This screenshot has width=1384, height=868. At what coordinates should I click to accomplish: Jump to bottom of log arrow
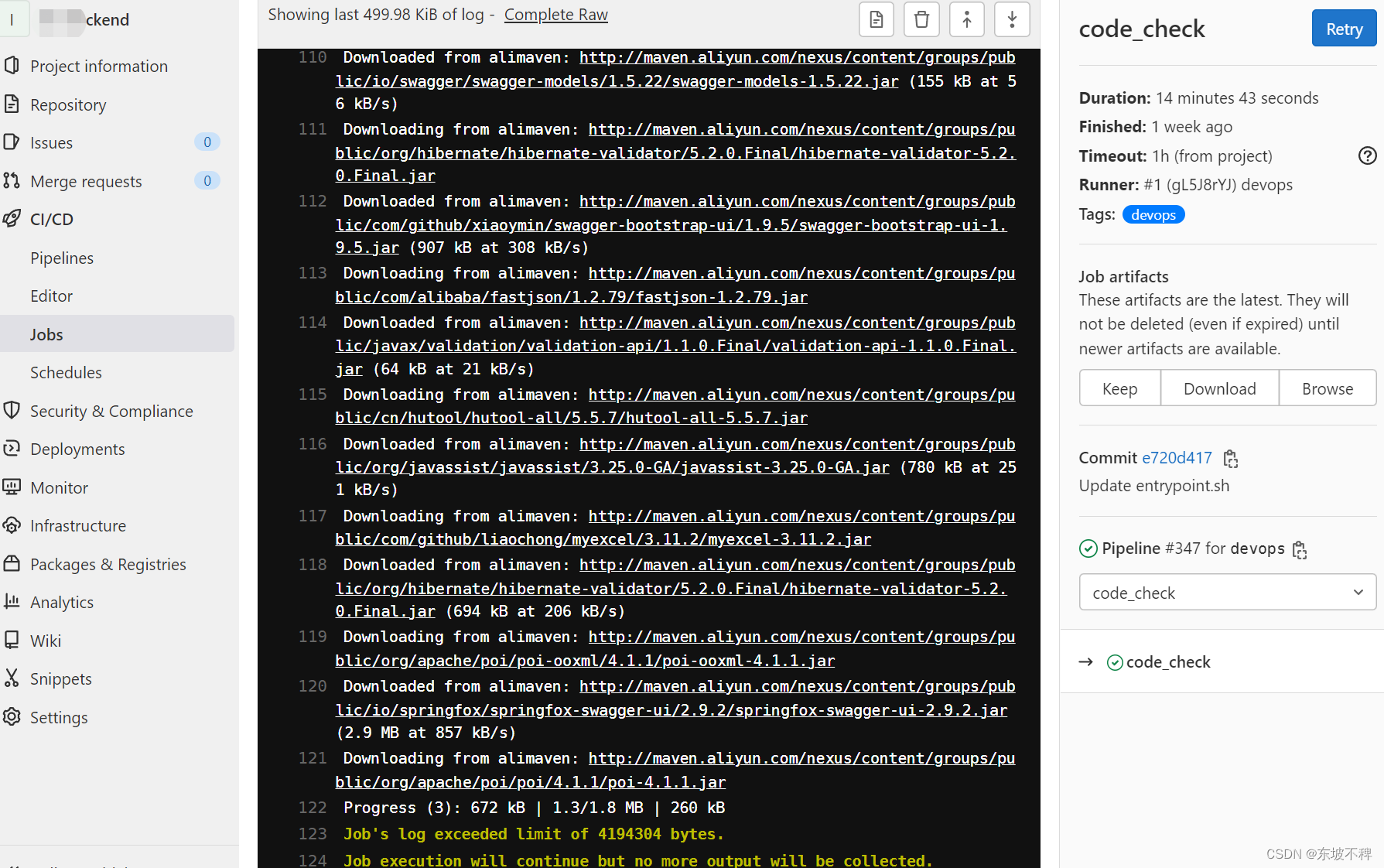1012,19
